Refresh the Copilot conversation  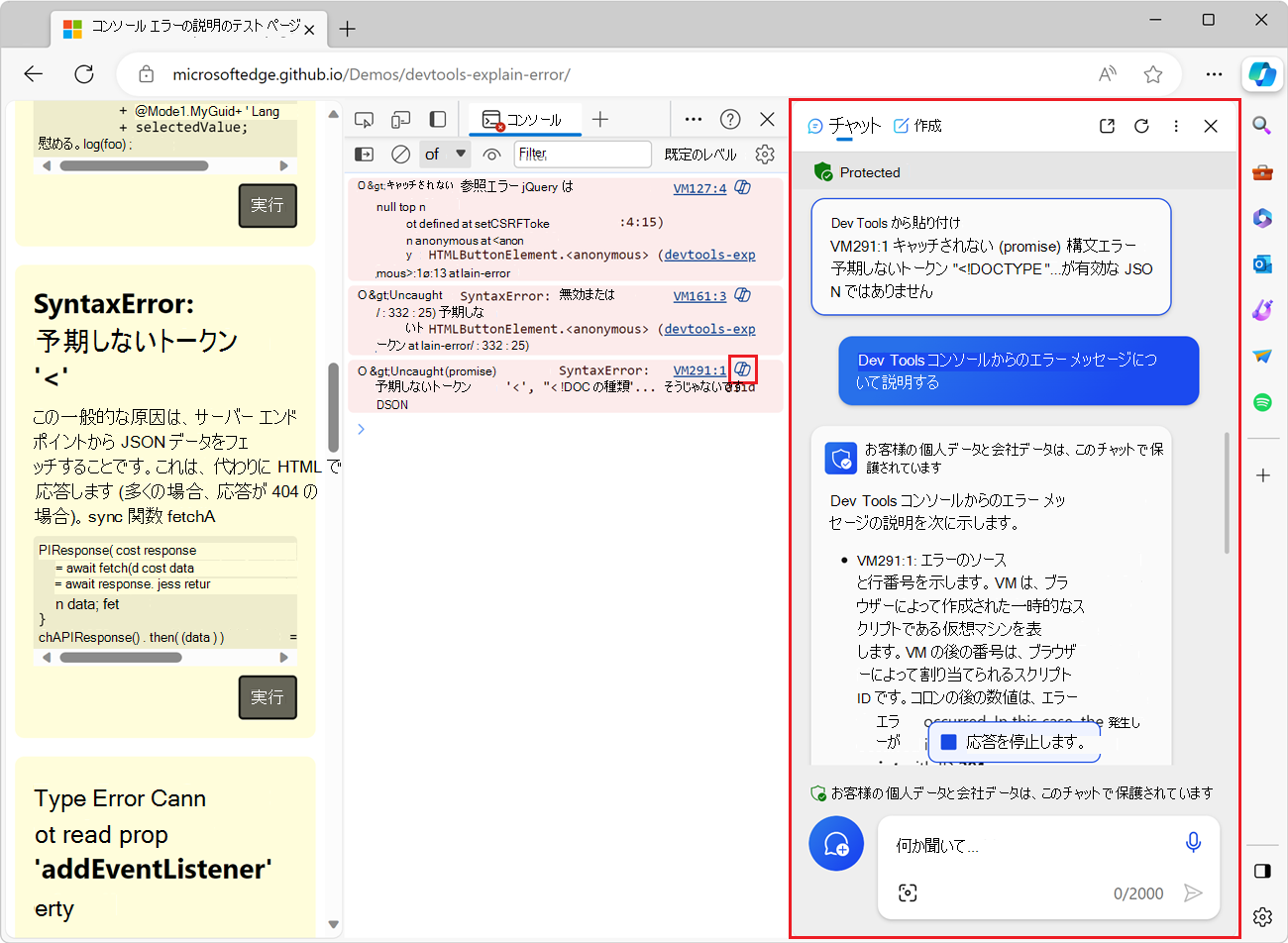(x=1141, y=126)
